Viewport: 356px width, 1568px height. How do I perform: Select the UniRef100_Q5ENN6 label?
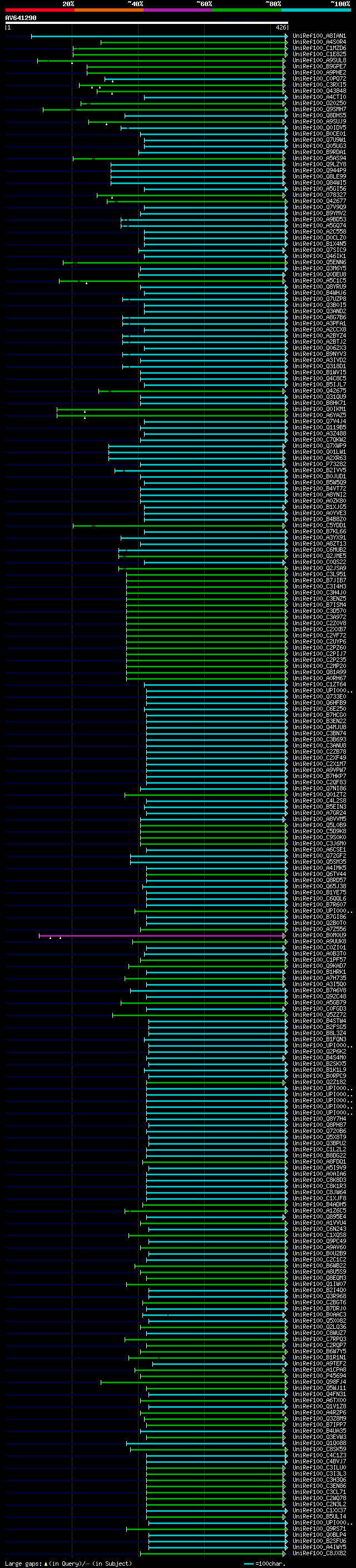coord(319,263)
